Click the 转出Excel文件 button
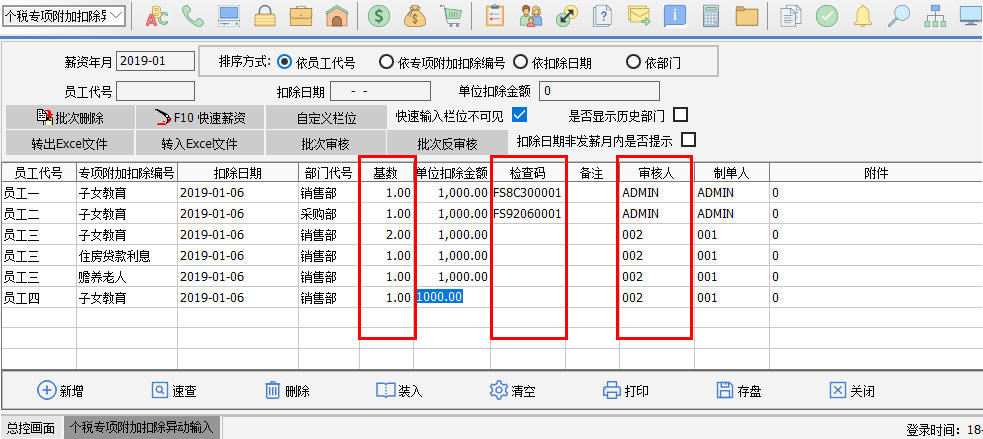 pos(68,143)
